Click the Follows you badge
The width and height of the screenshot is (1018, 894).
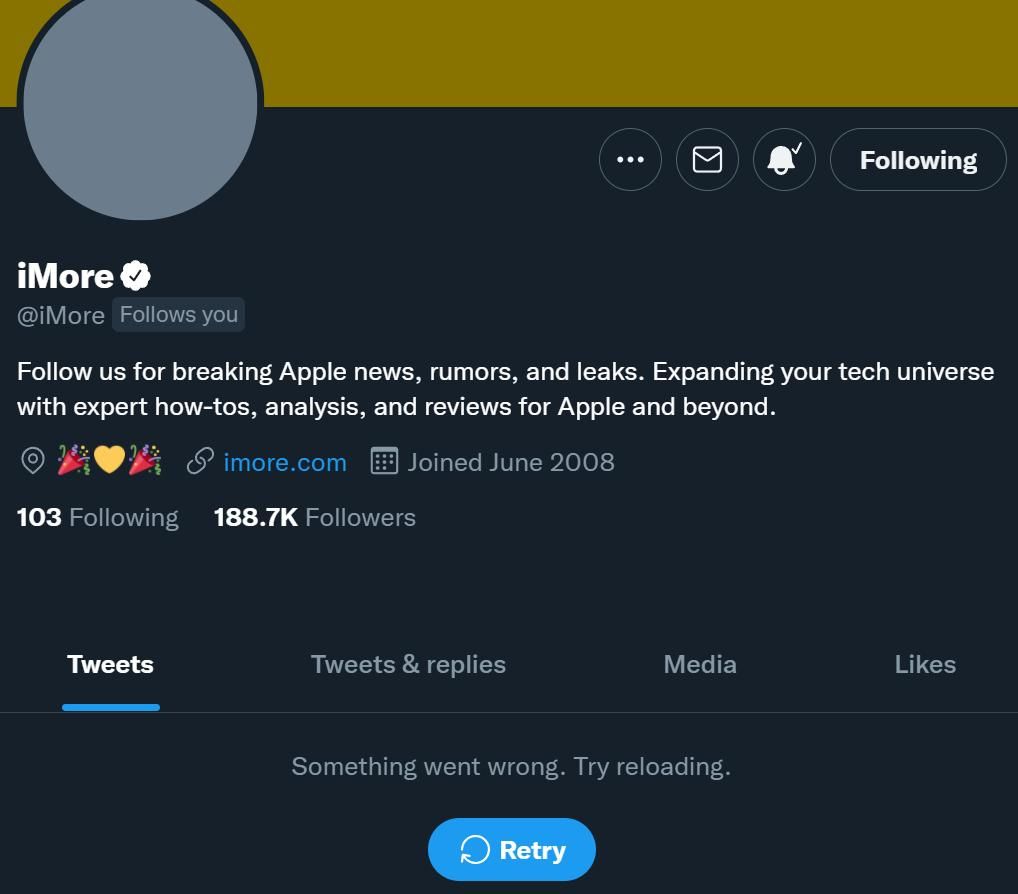tap(178, 314)
